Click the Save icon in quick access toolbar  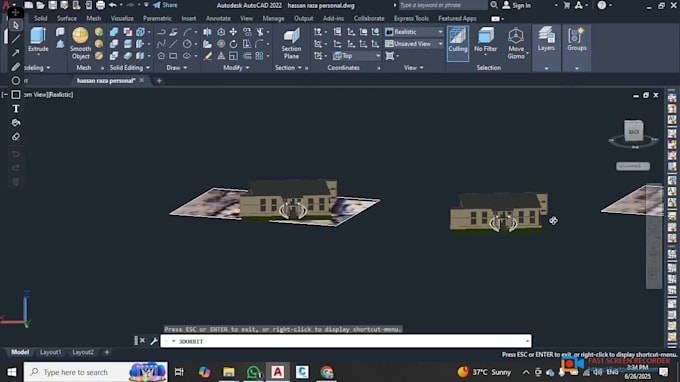click(52, 5)
